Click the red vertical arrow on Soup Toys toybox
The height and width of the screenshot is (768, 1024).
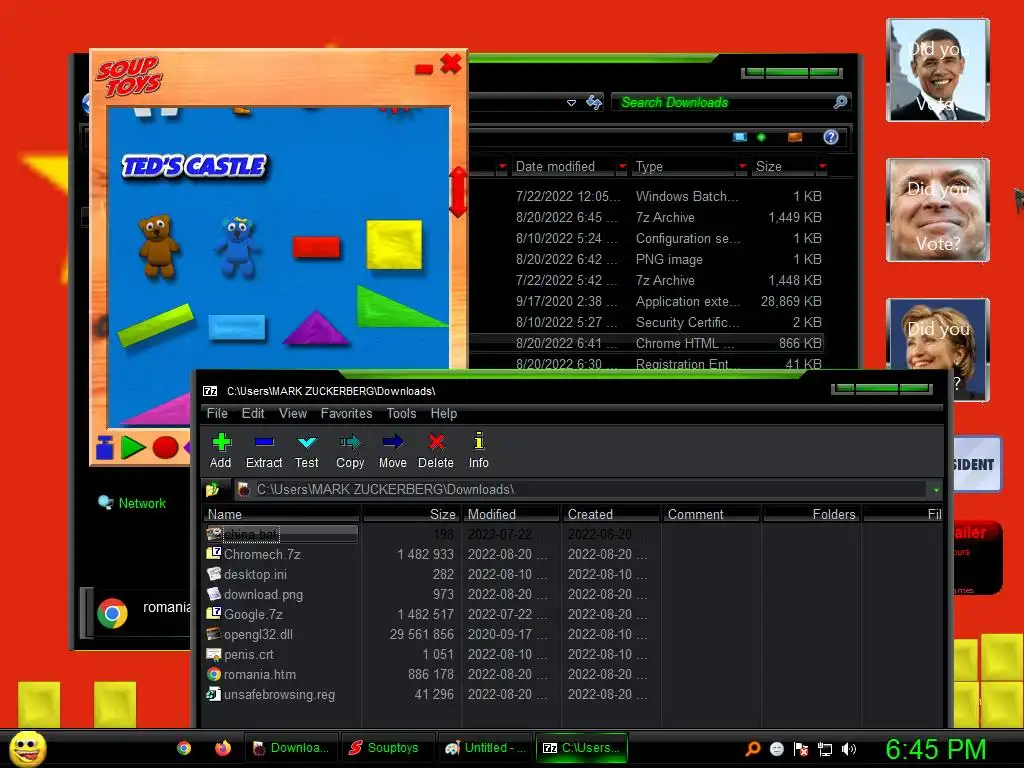(x=458, y=191)
